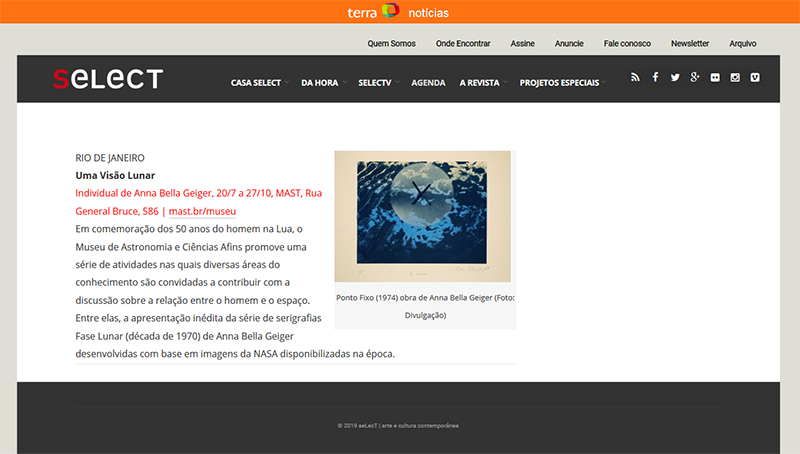
Task: Click the Anuncie link
Action: click(569, 43)
